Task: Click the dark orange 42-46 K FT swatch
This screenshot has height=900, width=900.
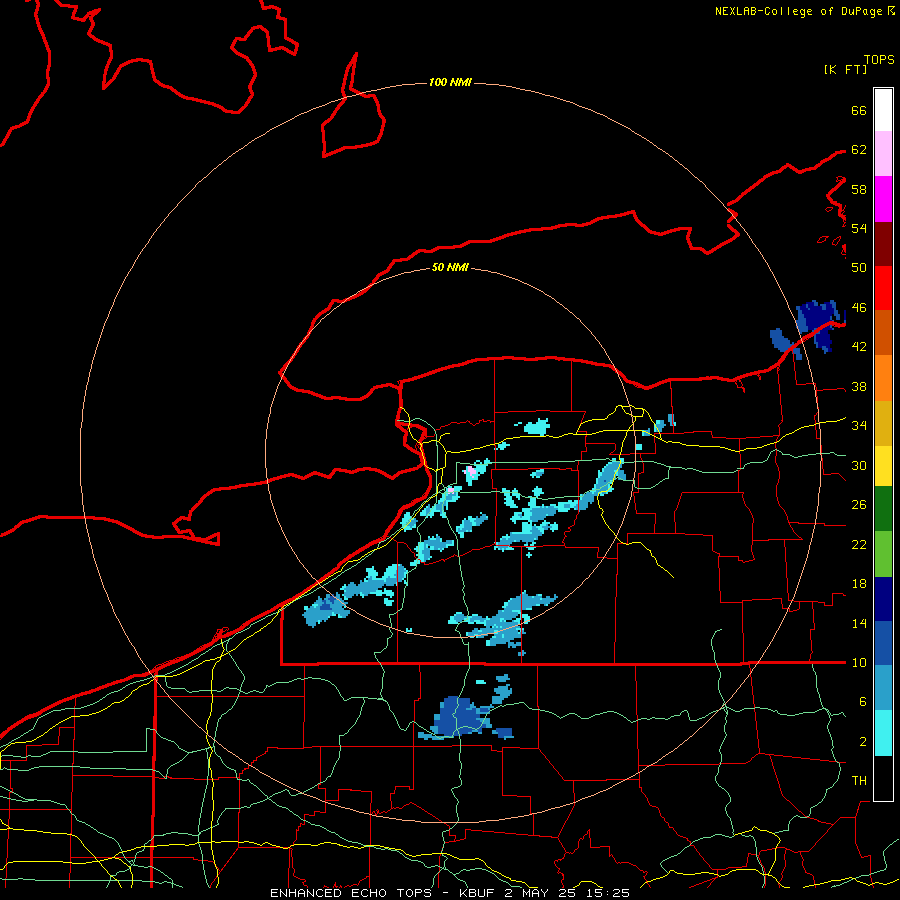Action: 883,333
